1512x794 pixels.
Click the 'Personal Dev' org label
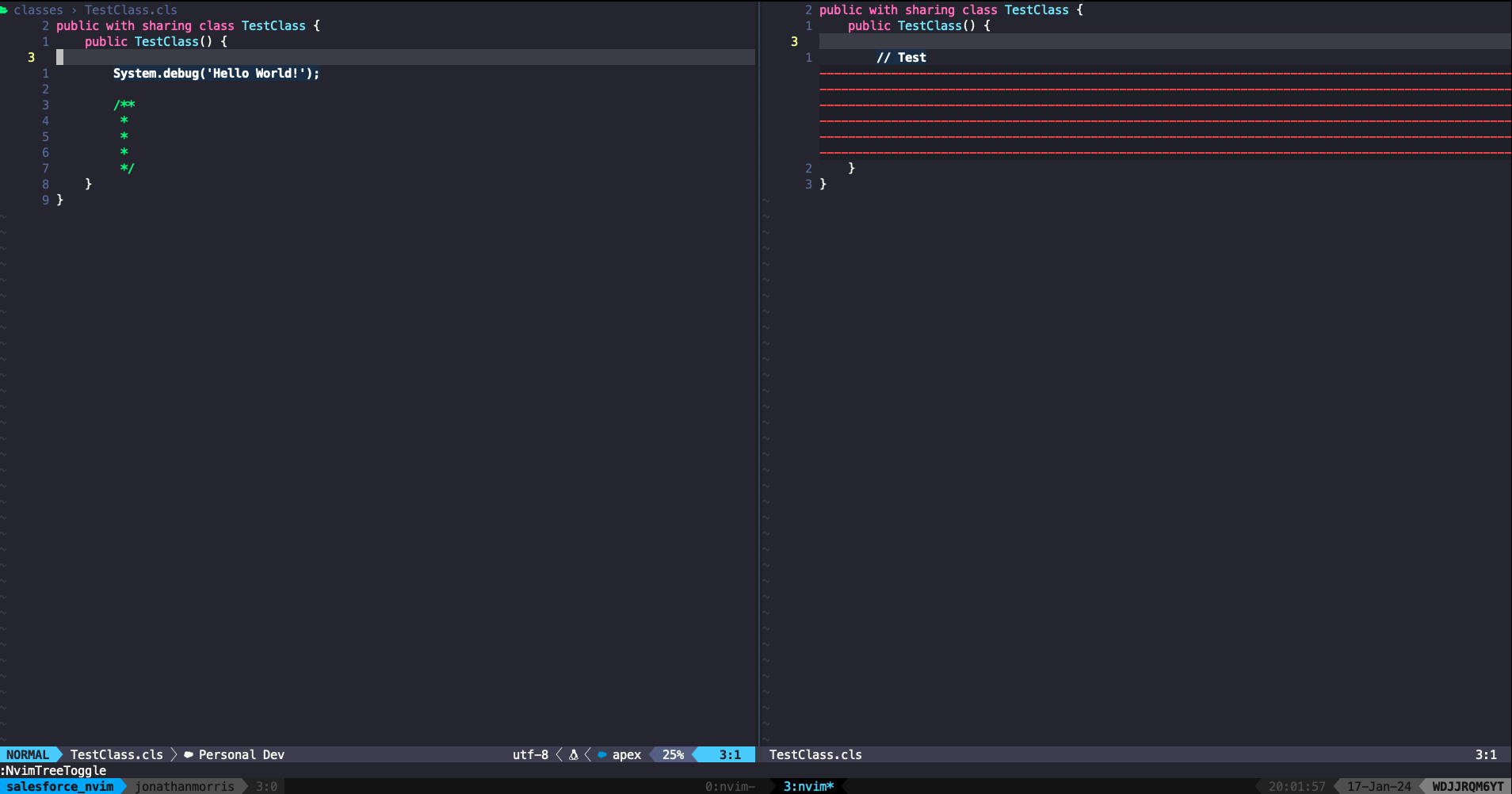pos(242,754)
